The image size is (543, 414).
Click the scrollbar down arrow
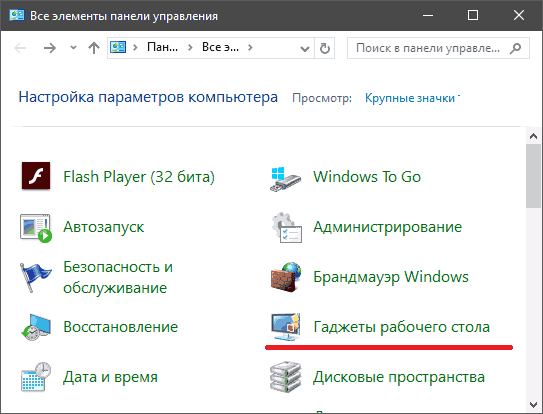click(534, 404)
